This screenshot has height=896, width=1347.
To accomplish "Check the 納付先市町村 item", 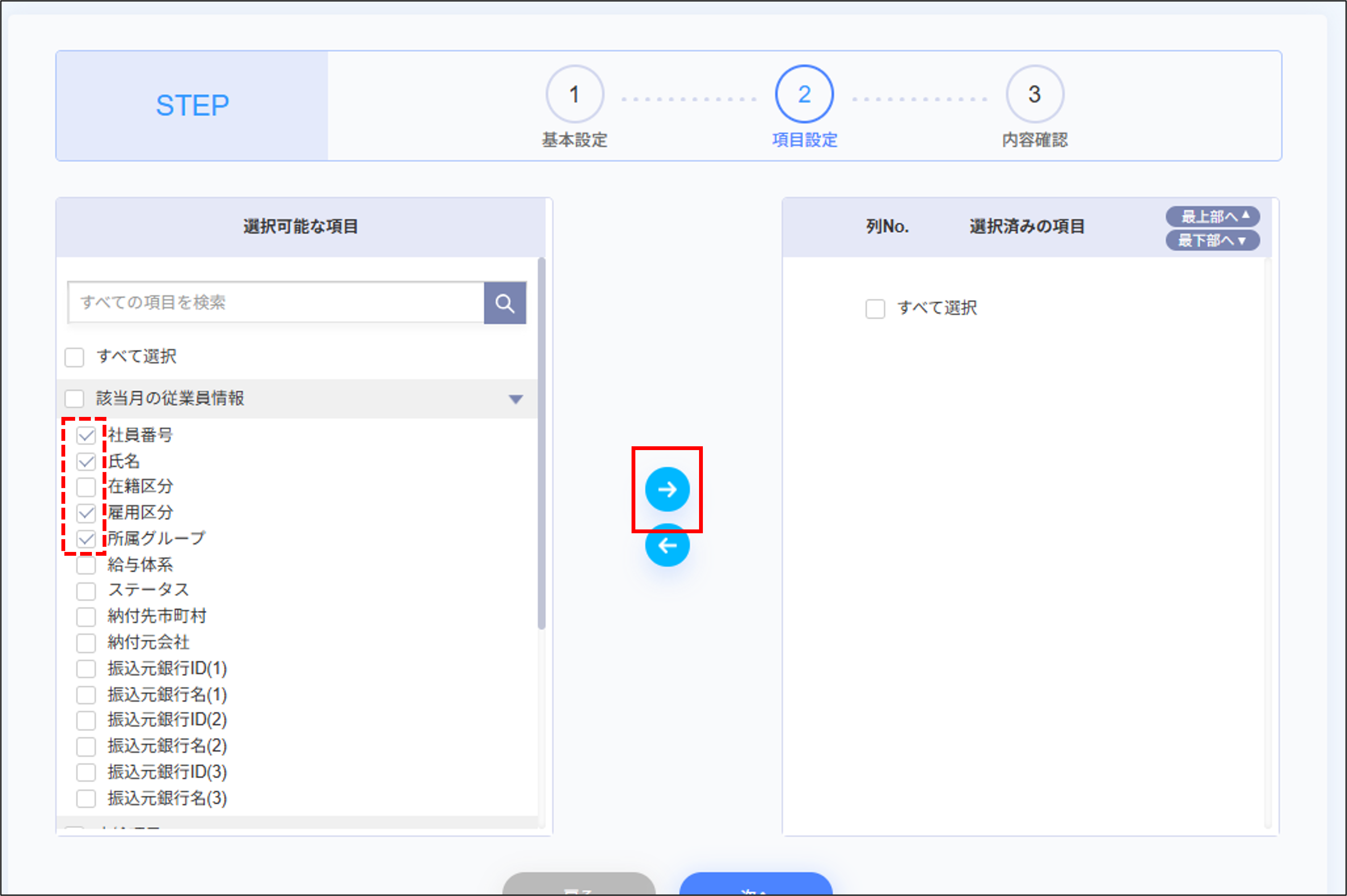I will point(86,616).
